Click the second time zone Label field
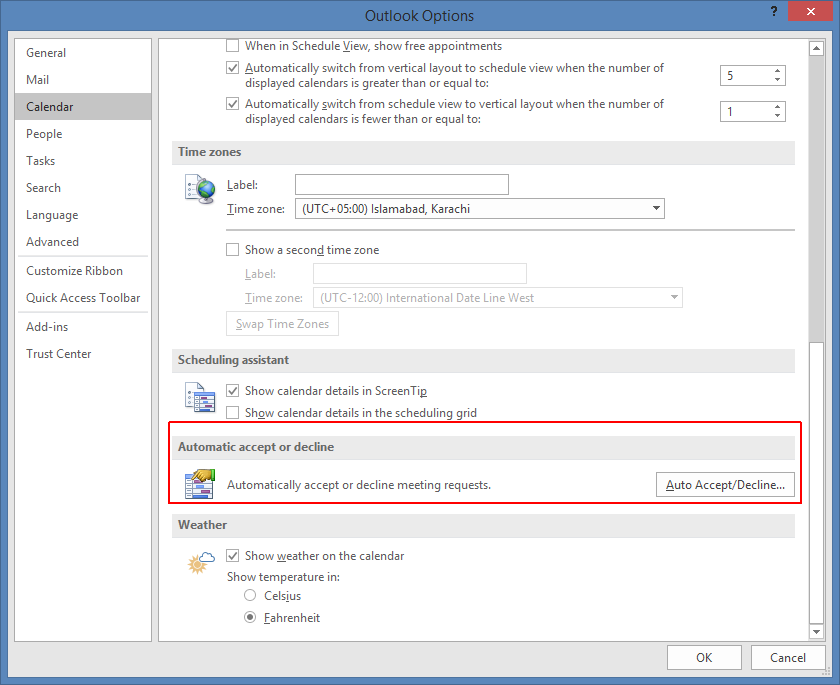This screenshot has height=685, width=840. pos(419,273)
